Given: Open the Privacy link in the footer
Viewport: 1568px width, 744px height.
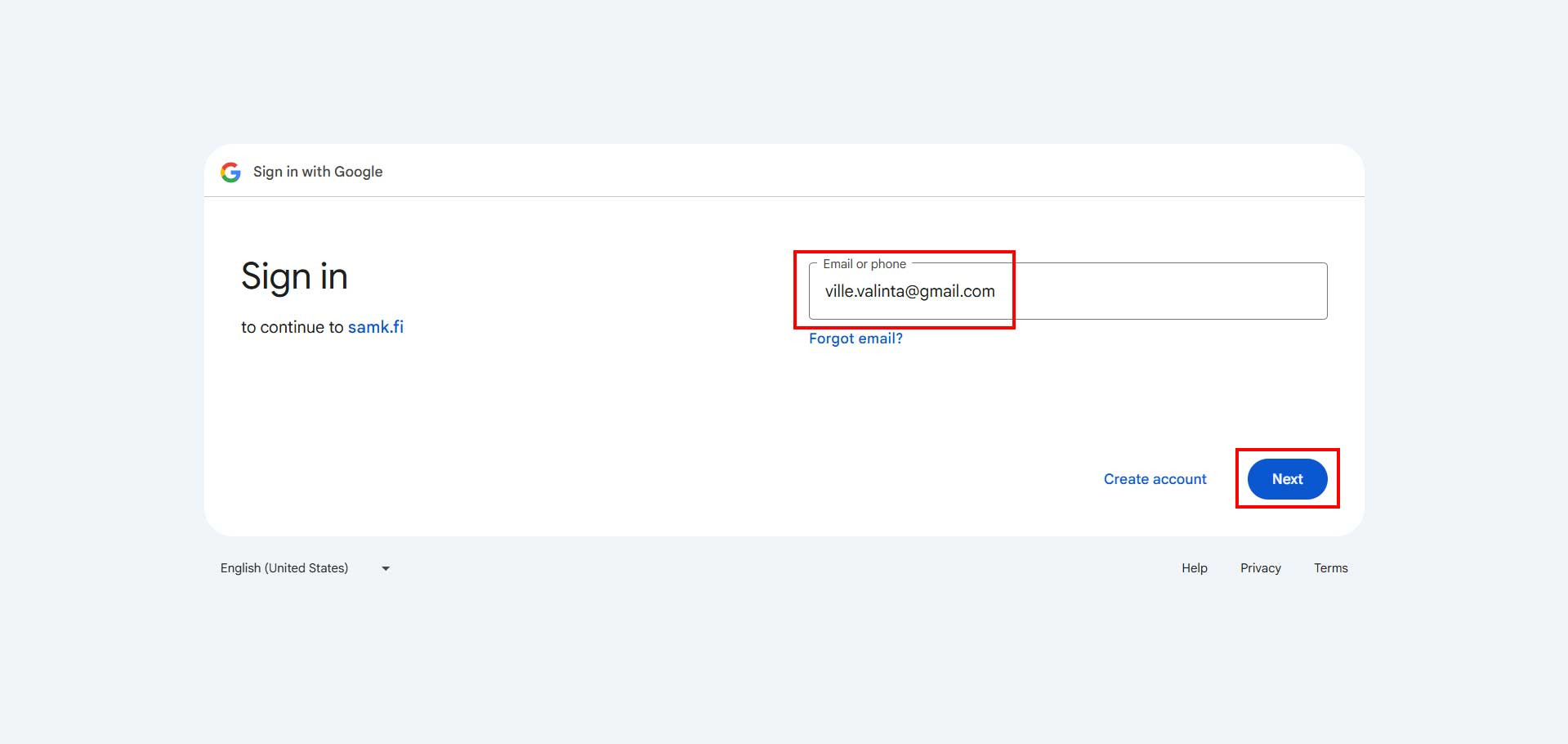Looking at the screenshot, I should click(x=1260, y=568).
